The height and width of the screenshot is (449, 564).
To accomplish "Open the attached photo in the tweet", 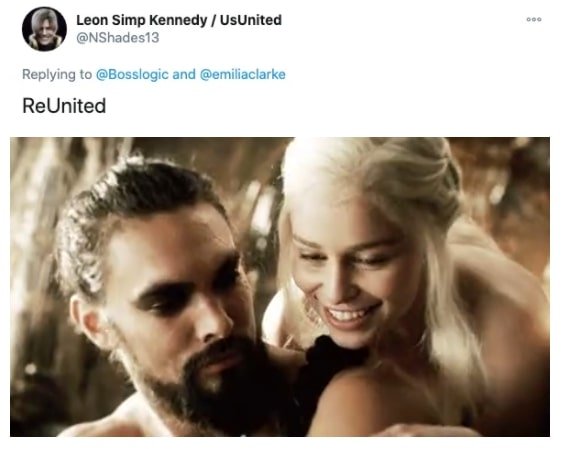I will click(280, 287).
